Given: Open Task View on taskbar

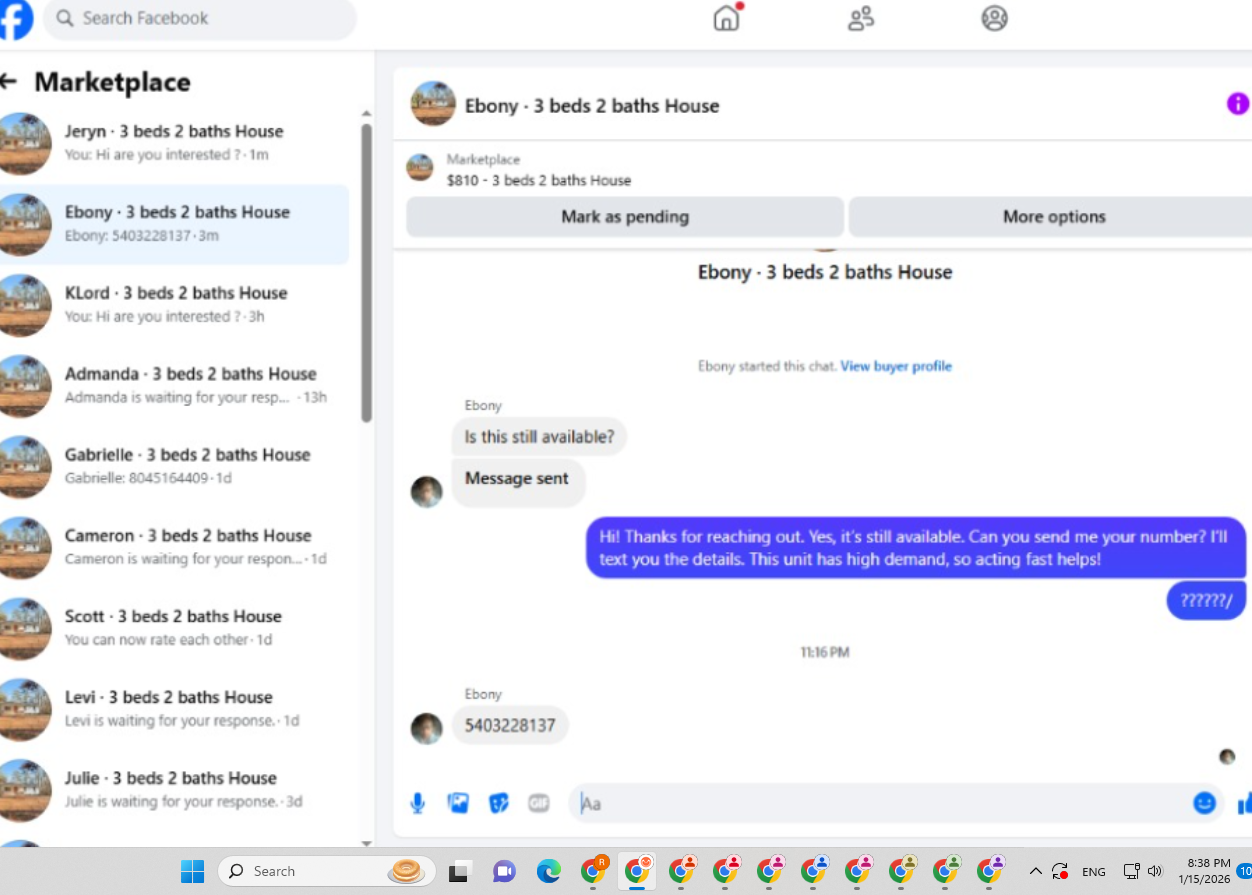Looking at the screenshot, I should coord(460,871).
